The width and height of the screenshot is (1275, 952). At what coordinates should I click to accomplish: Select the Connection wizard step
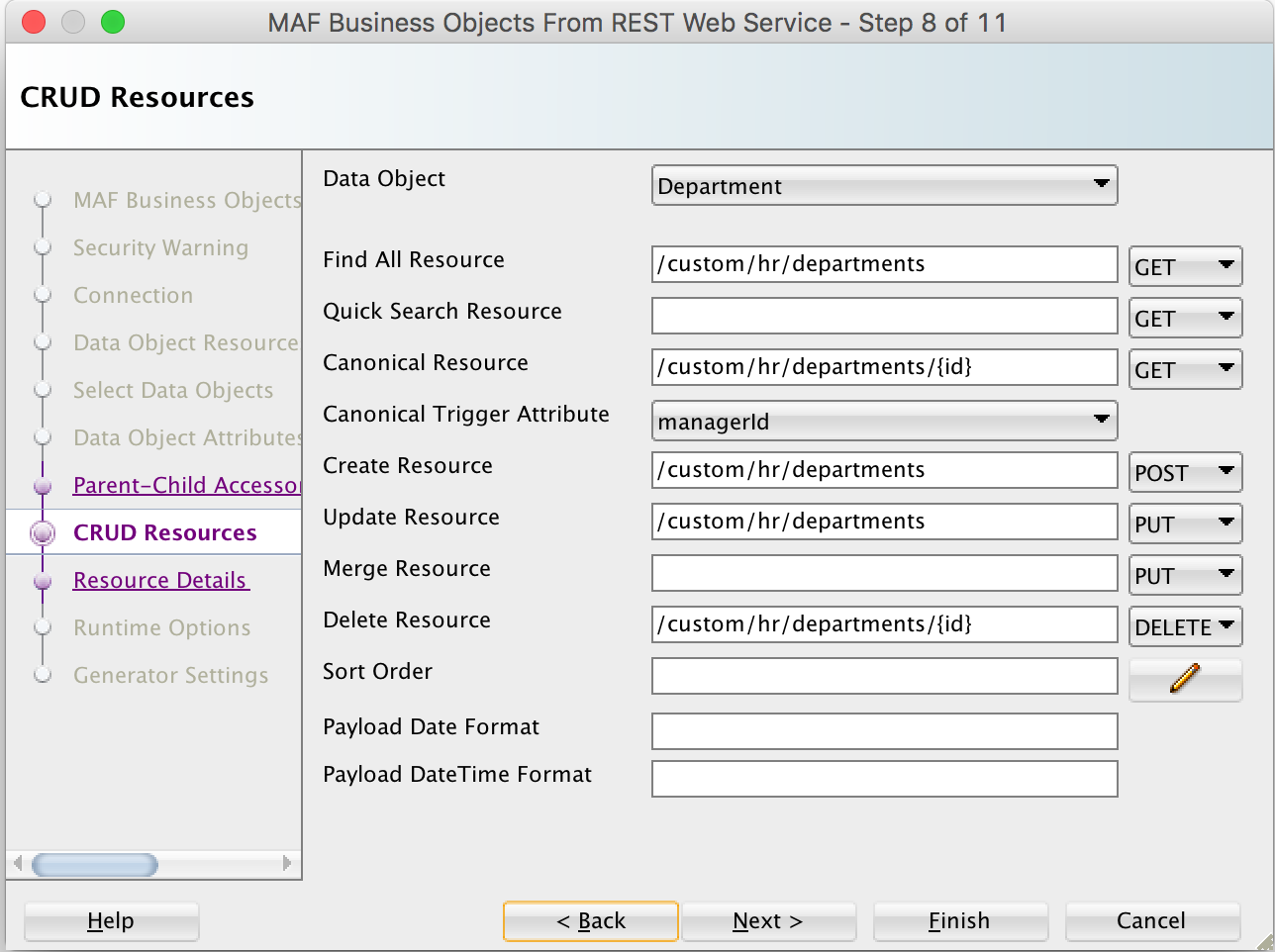coord(134,295)
